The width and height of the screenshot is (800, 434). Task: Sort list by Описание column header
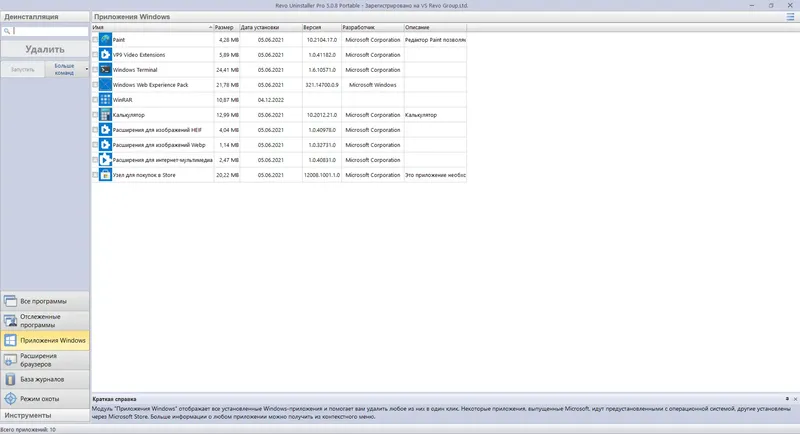coord(435,27)
